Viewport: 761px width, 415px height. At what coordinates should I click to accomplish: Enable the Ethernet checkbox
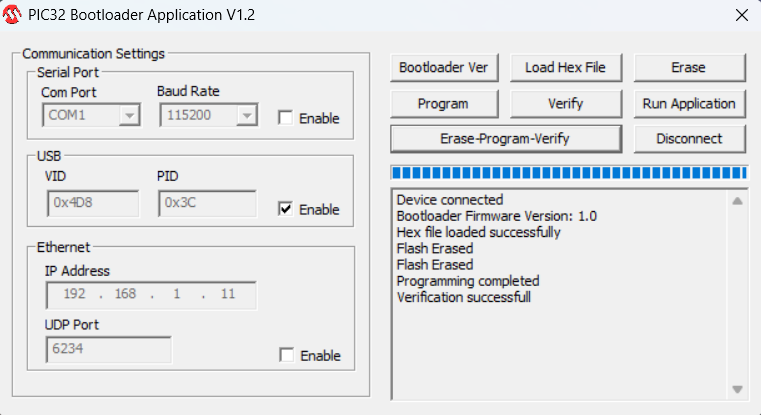(287, 355)
